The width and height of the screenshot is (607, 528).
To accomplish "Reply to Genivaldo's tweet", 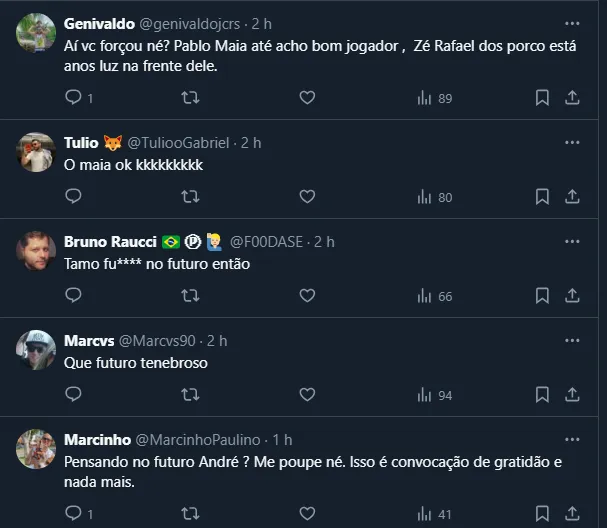I will point(73,98).
